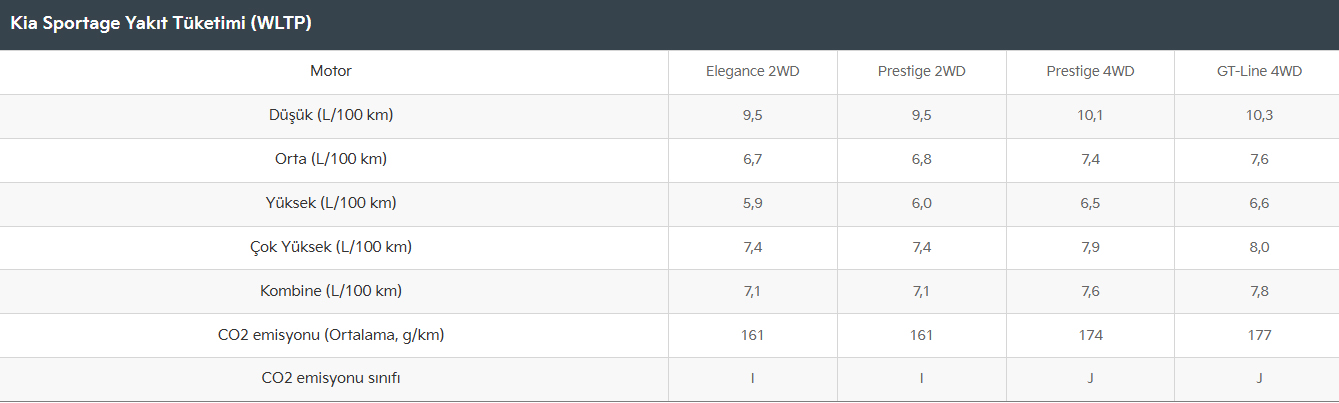Click the Orta (L/100 km) row label
Image resolution: width=1339 pixels, height=403 pixels.
pos(331,159)
